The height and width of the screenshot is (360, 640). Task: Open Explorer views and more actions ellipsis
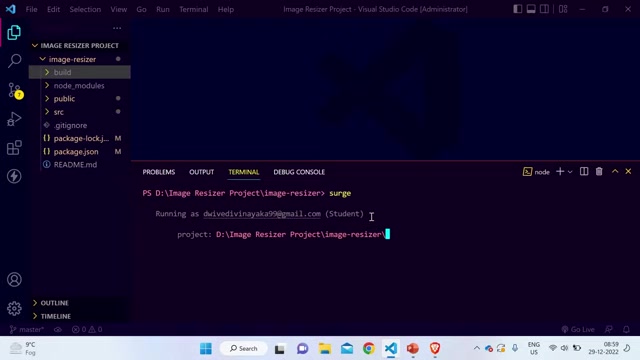pyautogui.click(x=117, y=28)
